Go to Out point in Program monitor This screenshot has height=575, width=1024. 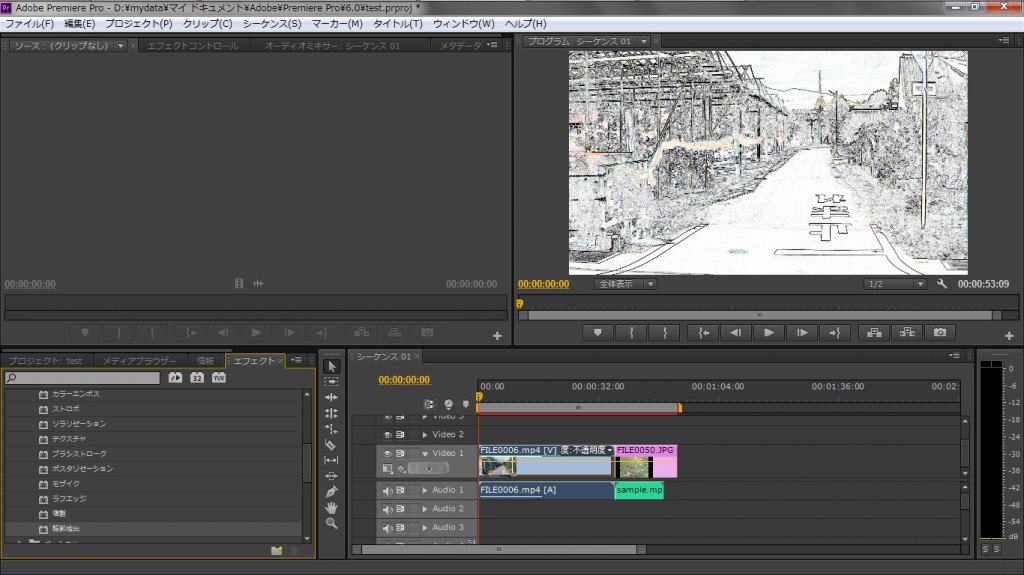835,333
